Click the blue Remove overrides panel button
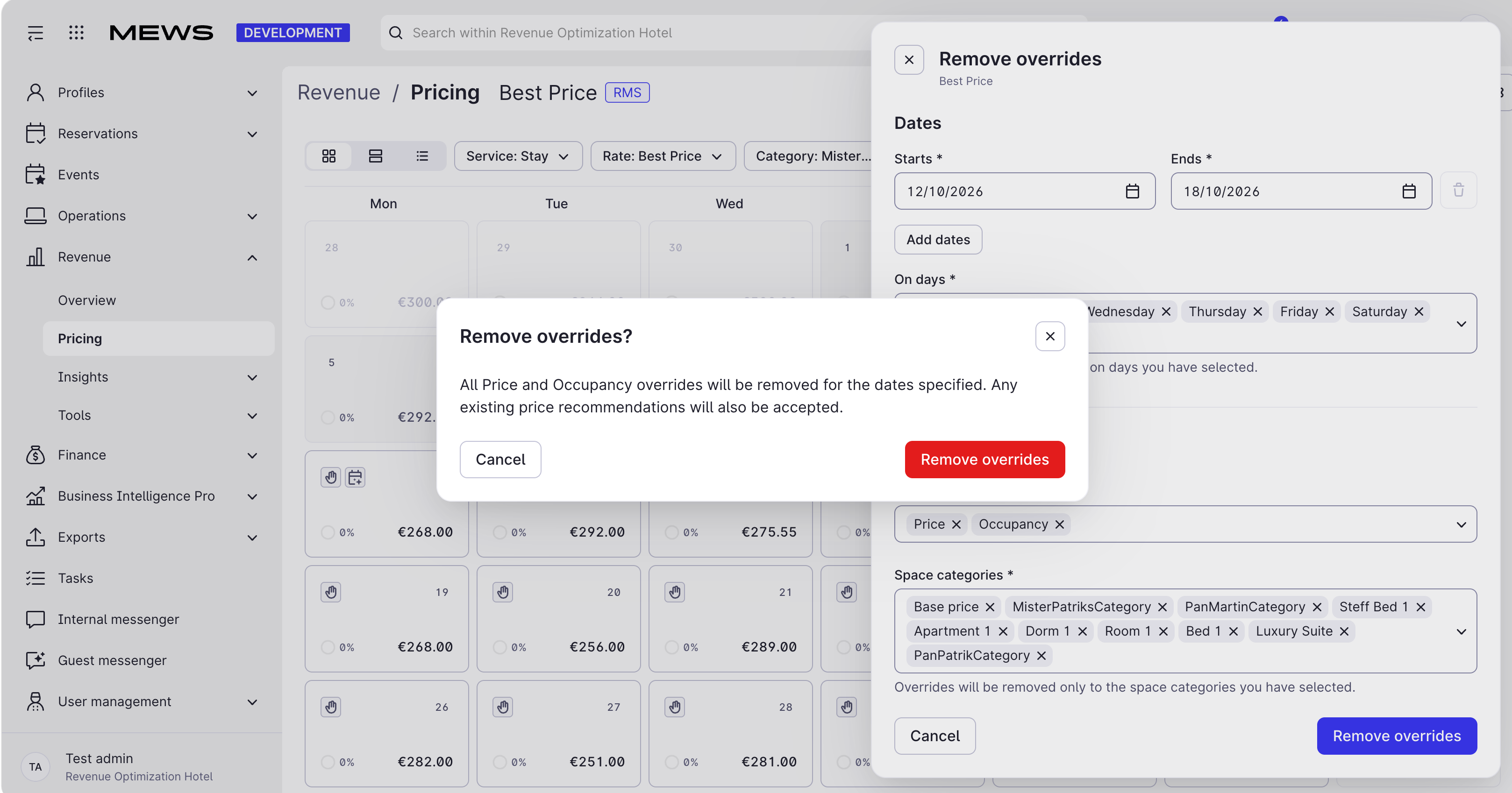Screen dimensions: 1512x793 [x=1397, y=736]
